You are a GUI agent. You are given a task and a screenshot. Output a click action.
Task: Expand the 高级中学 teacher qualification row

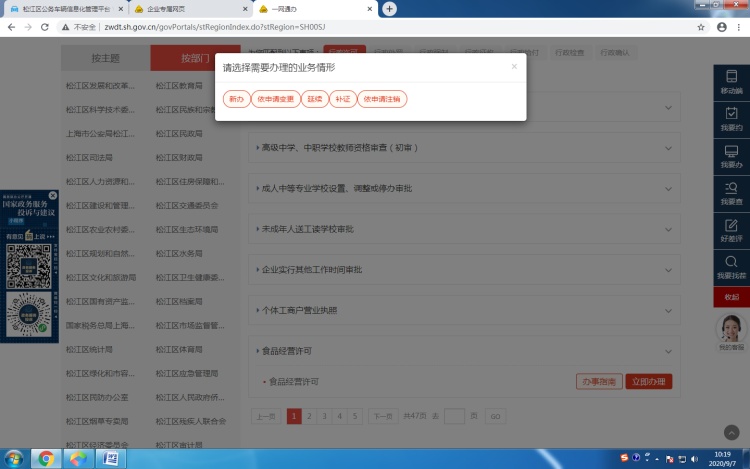point(464,147)
